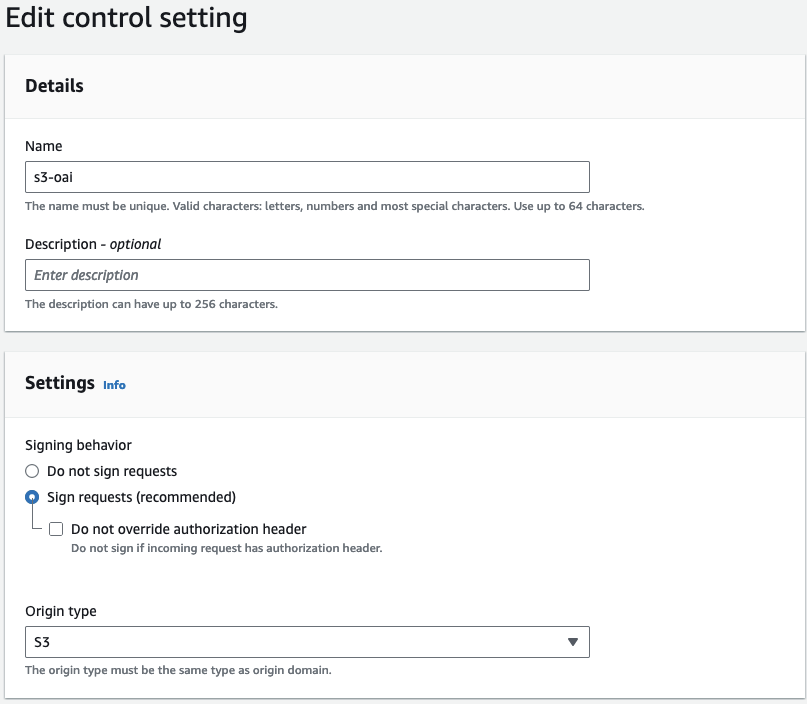The width and height of the screenshot is (807, 704).
Task: Click the Settings section heading
Action: coord(59,383)
